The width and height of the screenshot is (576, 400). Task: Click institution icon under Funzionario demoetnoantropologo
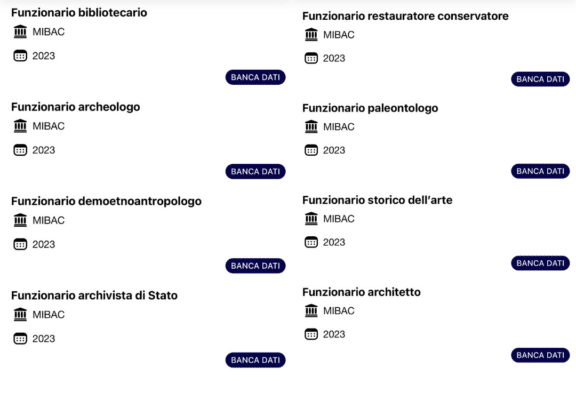(x=20, y=220)
